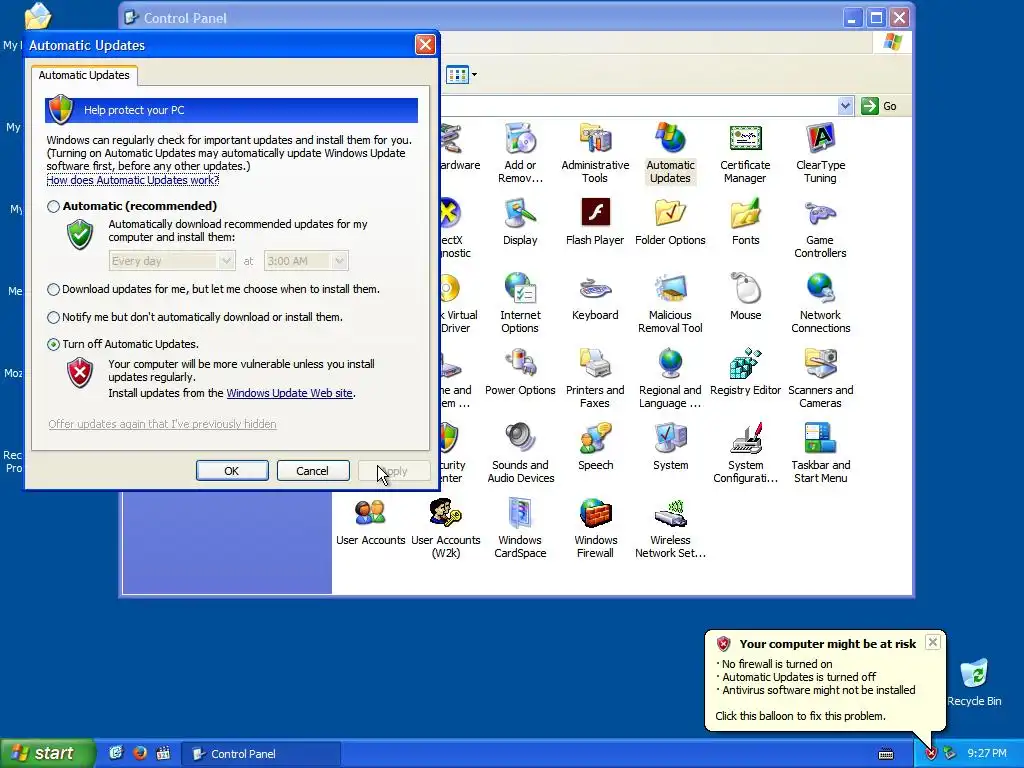1024x768 pixels.
Task: Open 'How does Automatic Updates work?' link
Action: [x=133, y=180]
